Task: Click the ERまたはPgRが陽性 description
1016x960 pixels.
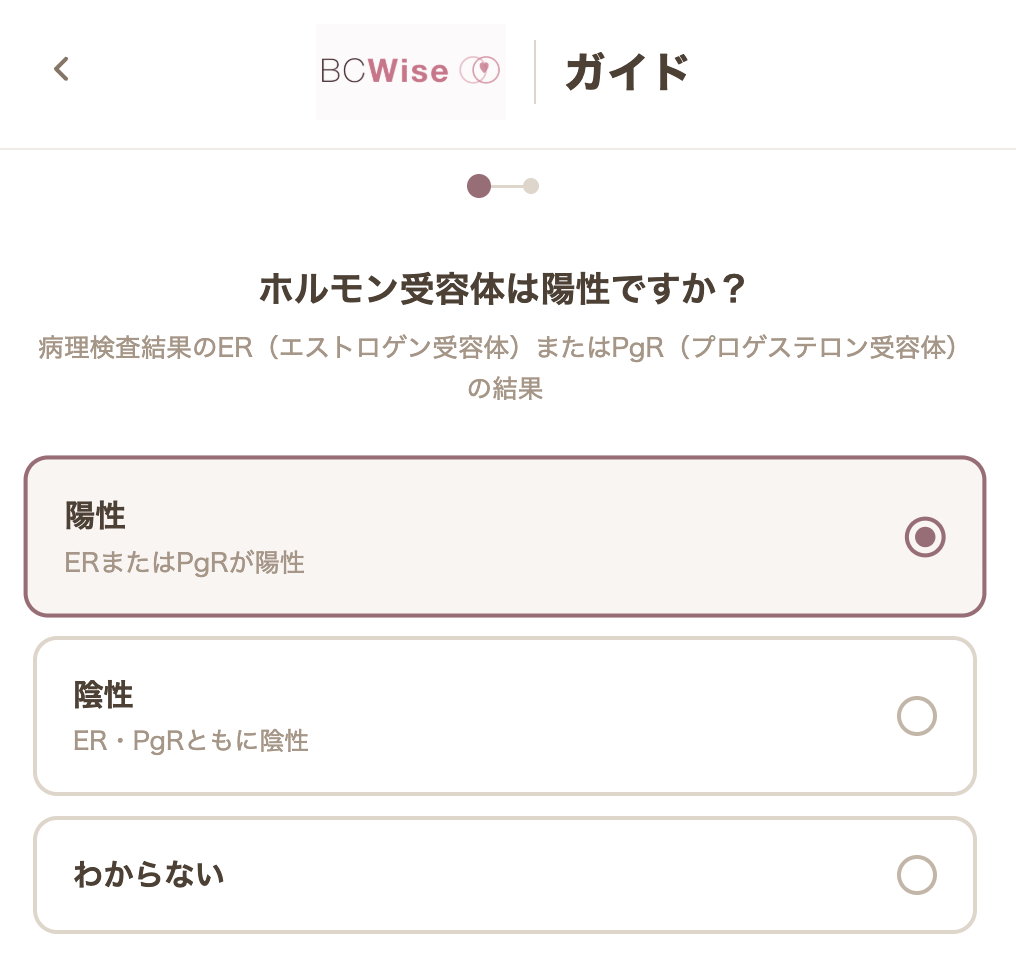Action: (x=184, y=563)
